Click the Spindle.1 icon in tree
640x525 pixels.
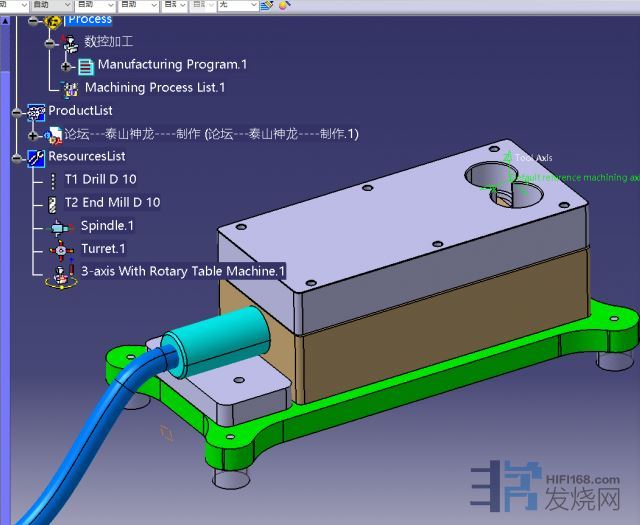coord(60,227)
